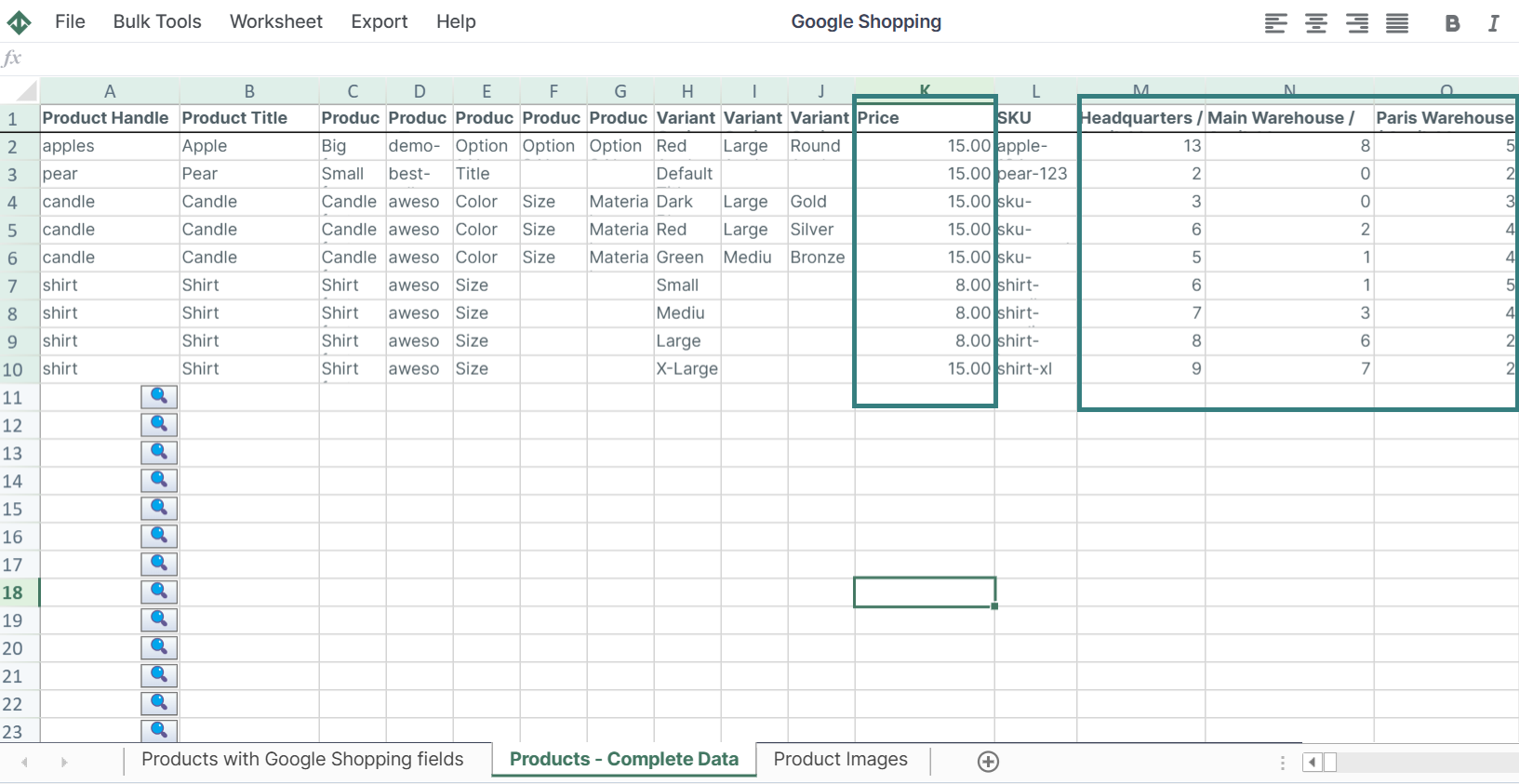Click the search icon in row 18
This screenshot has height=784, width=1519.
point(159,592)
